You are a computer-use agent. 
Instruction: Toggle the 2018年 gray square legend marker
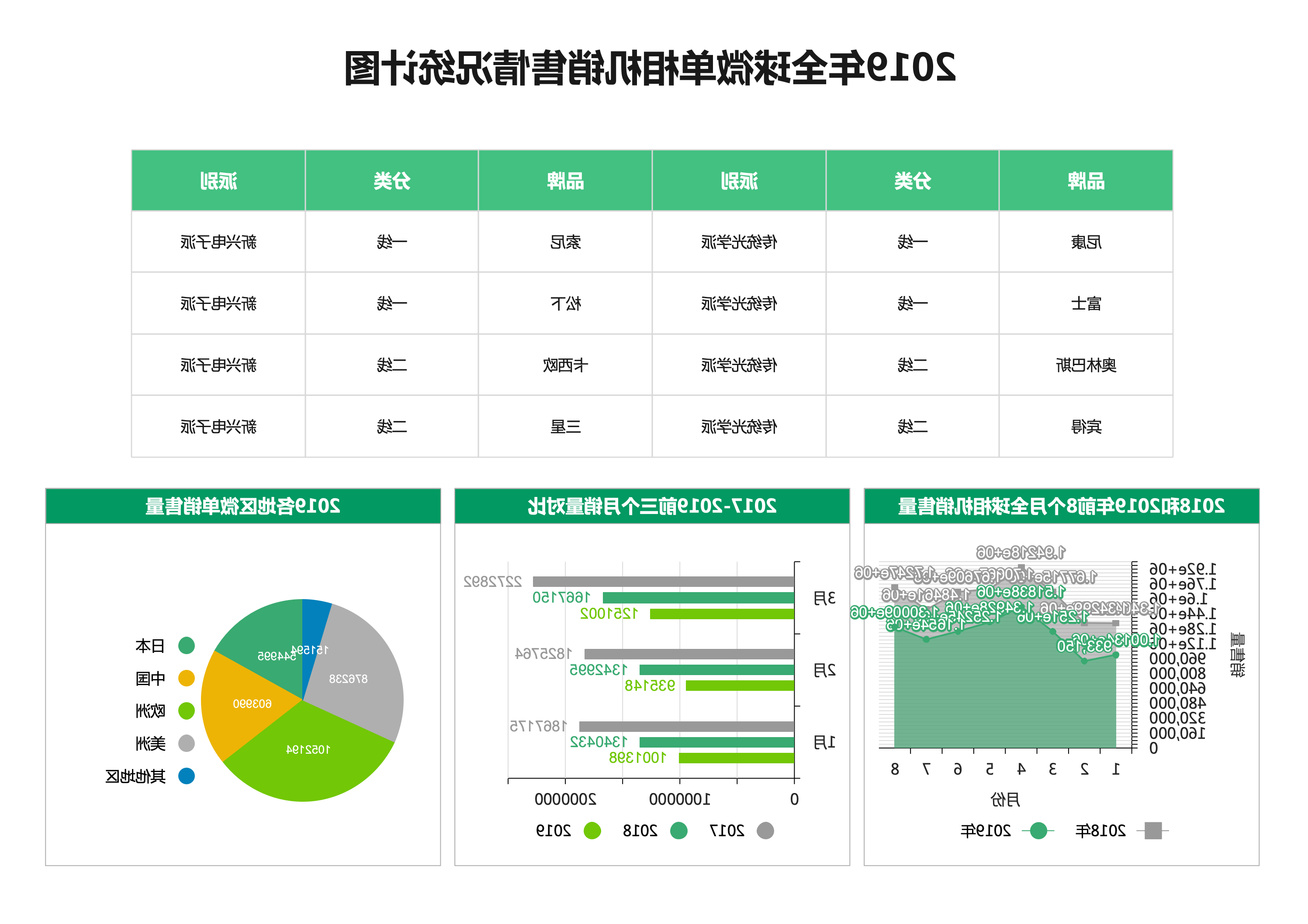tap(1153, 831)
